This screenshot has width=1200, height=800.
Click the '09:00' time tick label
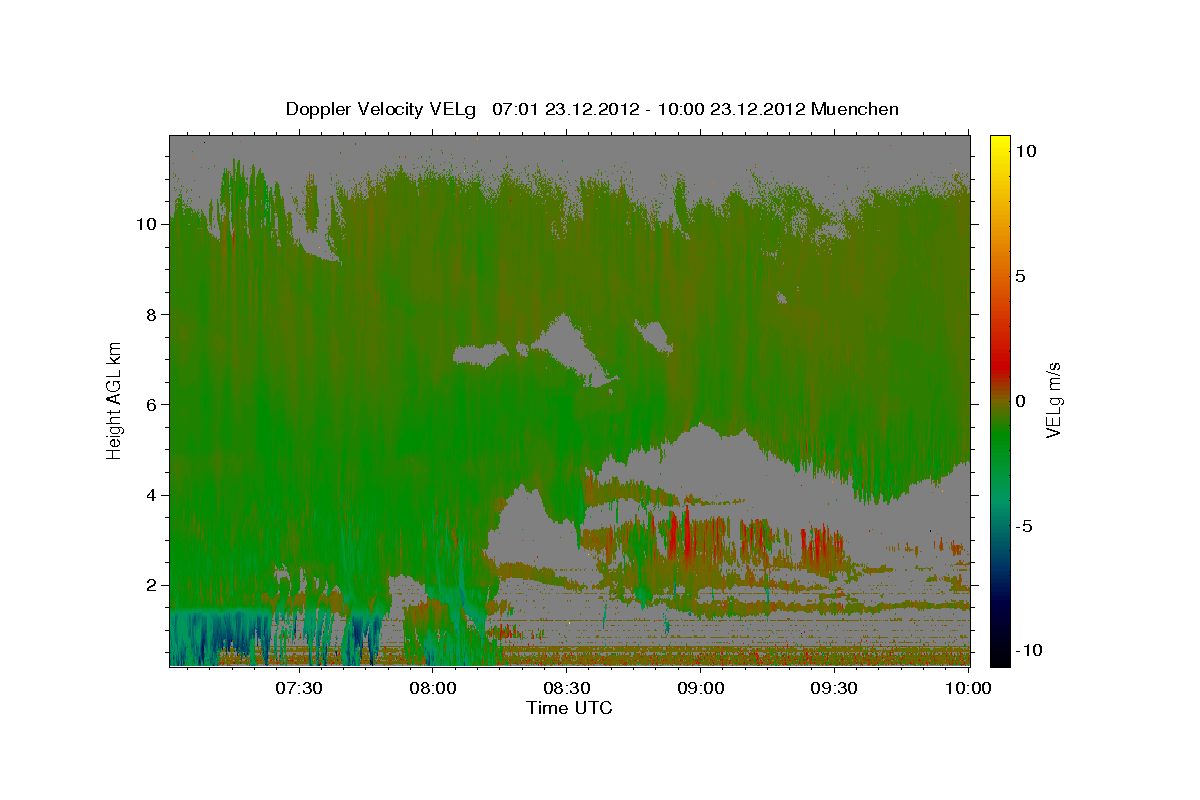coord(701,688)
